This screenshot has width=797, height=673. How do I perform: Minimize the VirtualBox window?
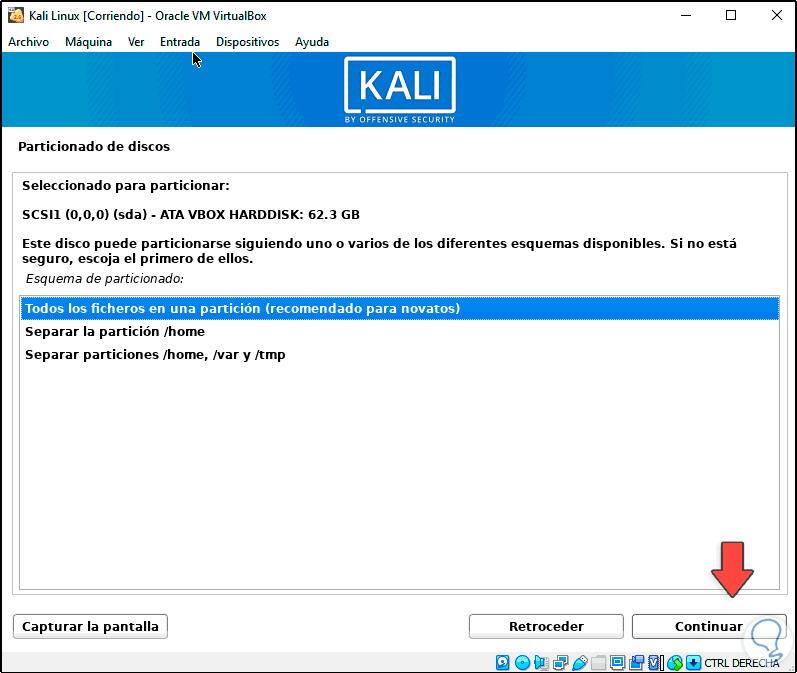tap(686, 15)
